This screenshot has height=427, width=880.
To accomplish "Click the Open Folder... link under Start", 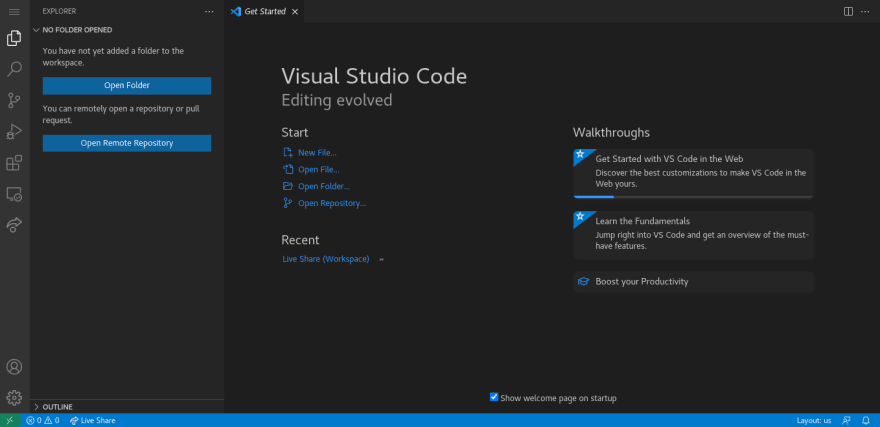I will pyautogui.click(x=324, y=186).
